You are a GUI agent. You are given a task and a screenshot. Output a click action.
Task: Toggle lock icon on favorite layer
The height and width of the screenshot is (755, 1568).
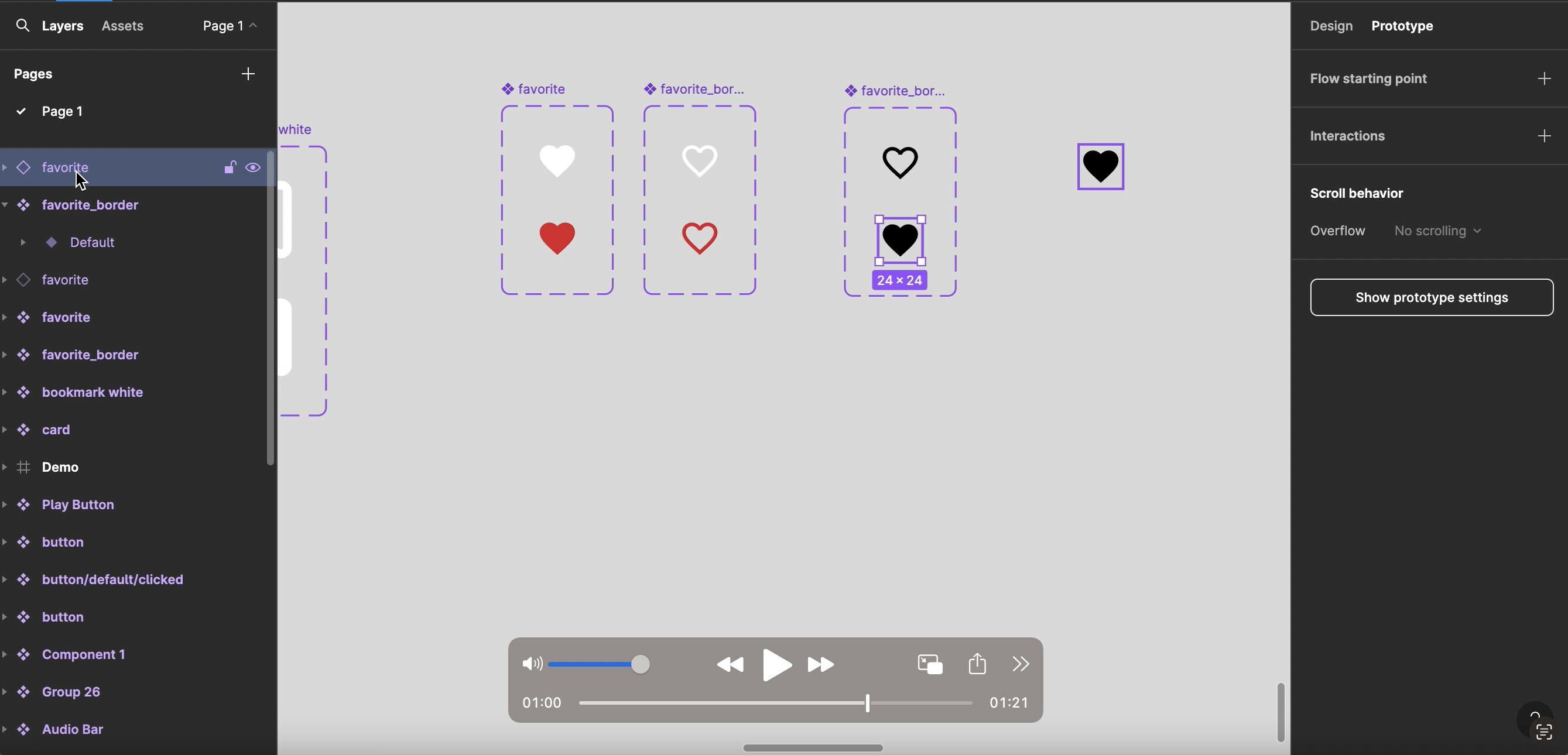(x=229, y=168)
